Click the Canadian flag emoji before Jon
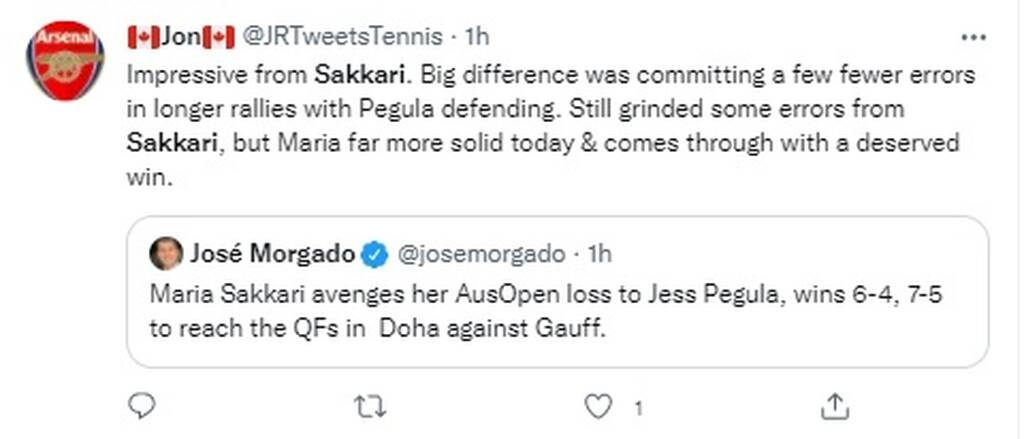Screen dimensions: 1024x439 [x=143, y=37]
